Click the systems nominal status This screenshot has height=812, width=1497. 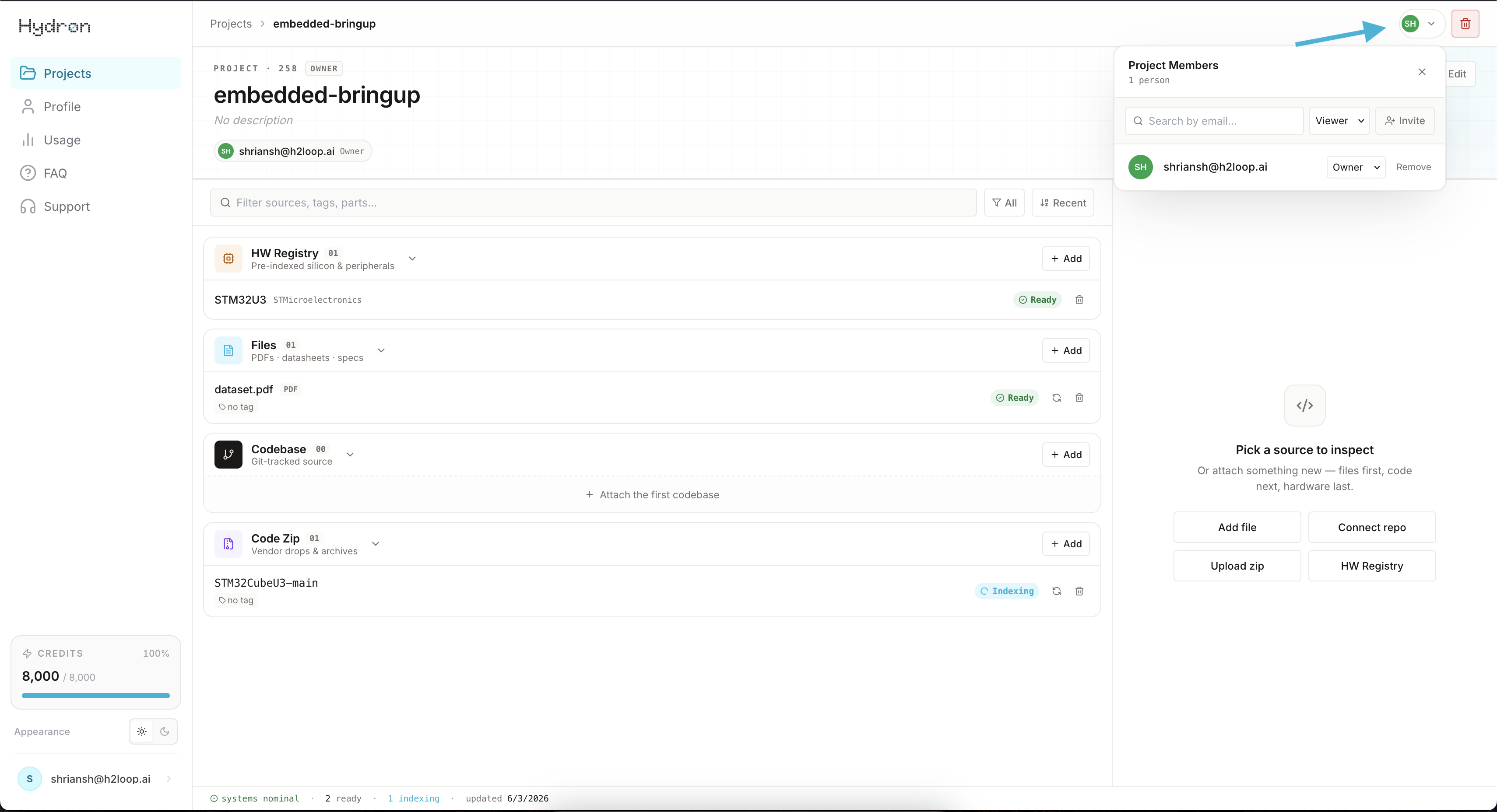point(255,798)
